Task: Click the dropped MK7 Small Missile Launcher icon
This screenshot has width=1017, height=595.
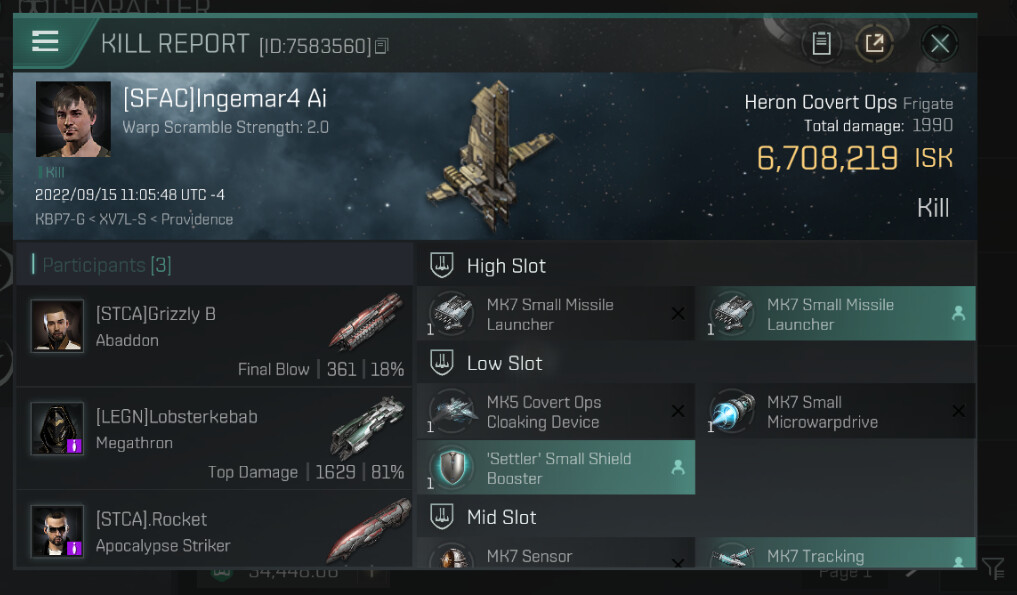Action: [732, 314]
